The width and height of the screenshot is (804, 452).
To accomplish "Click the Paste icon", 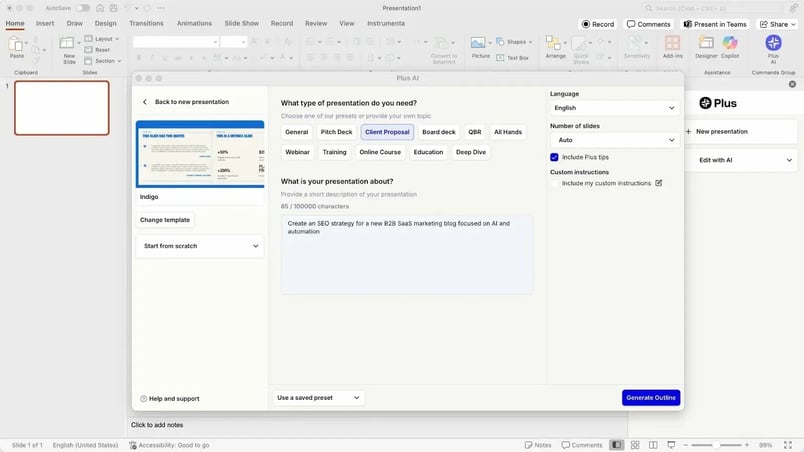I will 16,45.
